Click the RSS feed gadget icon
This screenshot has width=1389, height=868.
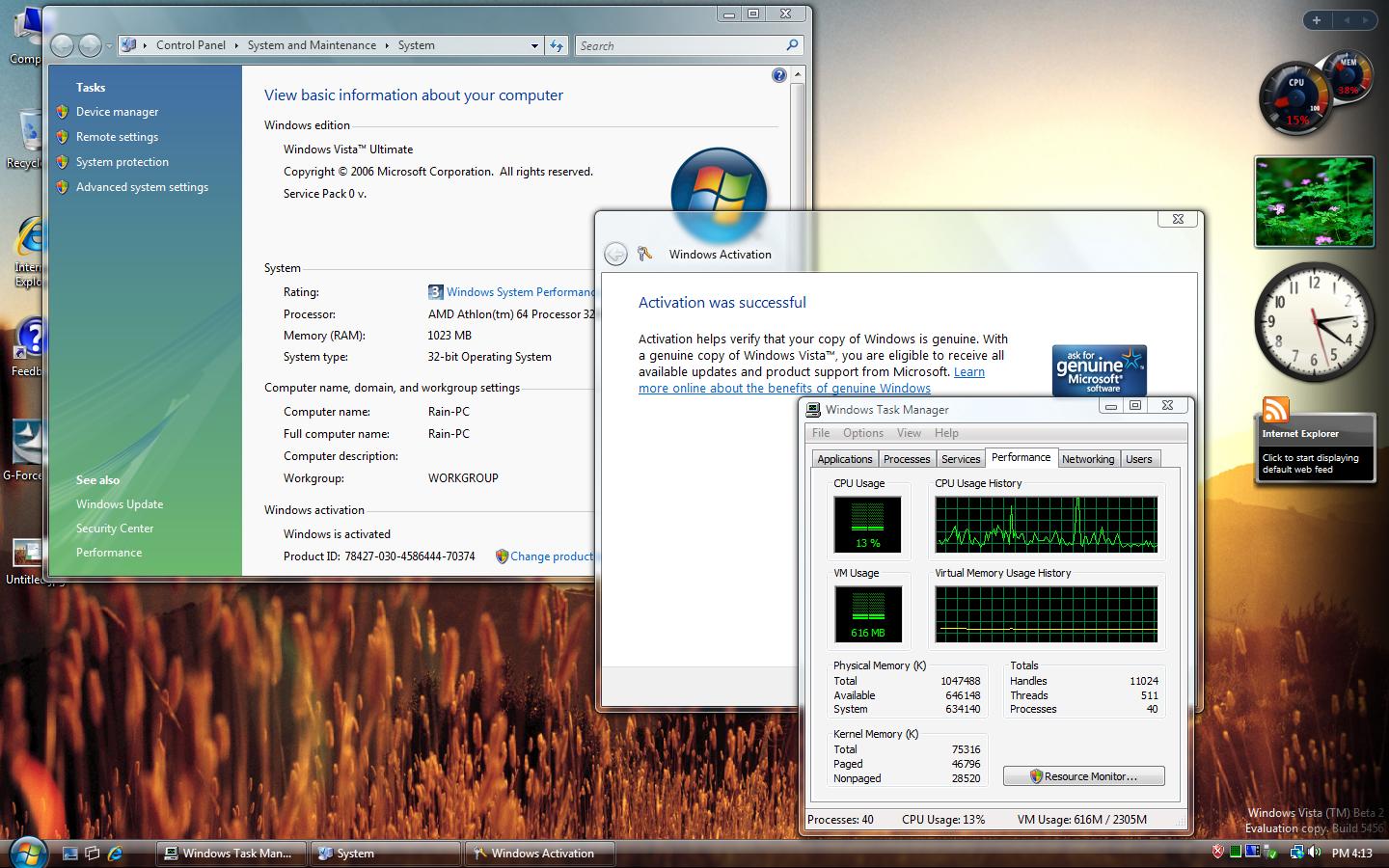click(1275, 410)
